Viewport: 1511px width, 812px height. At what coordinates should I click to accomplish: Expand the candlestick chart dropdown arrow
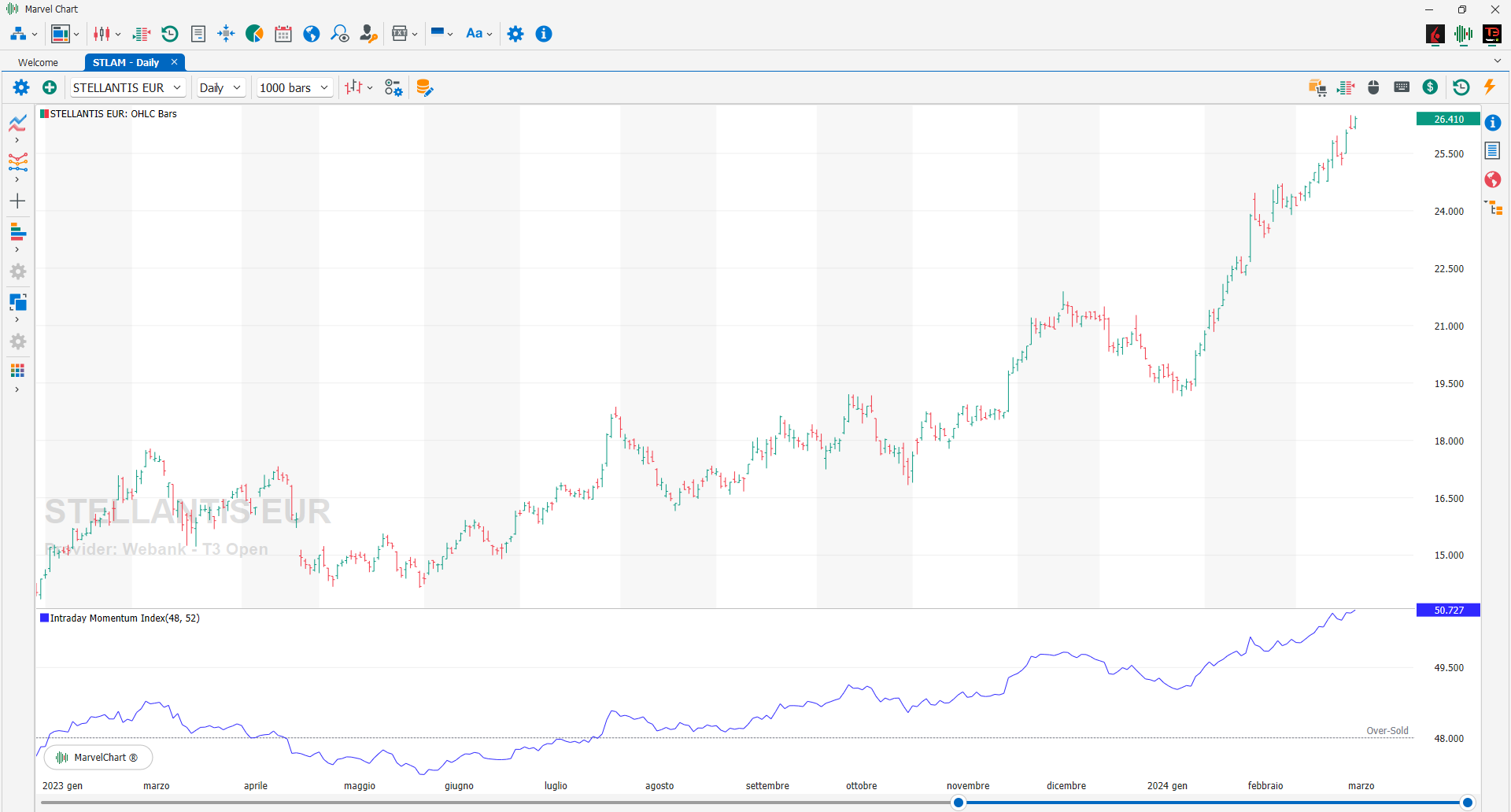coord(118,35)
